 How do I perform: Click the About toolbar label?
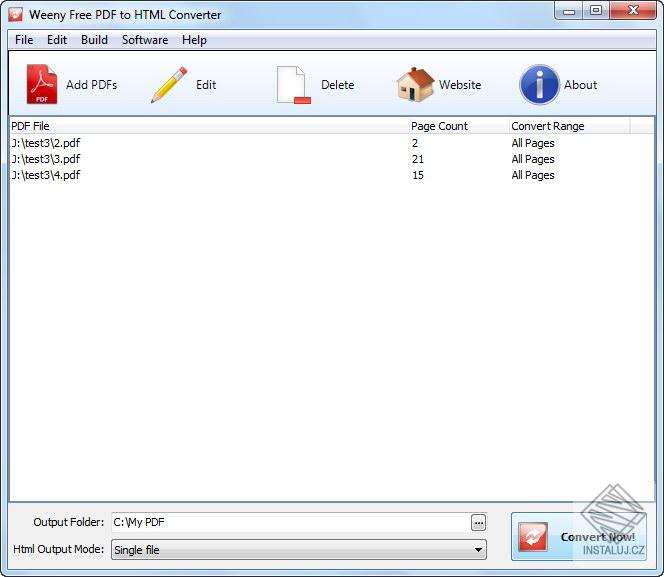(x=581, y=85)
